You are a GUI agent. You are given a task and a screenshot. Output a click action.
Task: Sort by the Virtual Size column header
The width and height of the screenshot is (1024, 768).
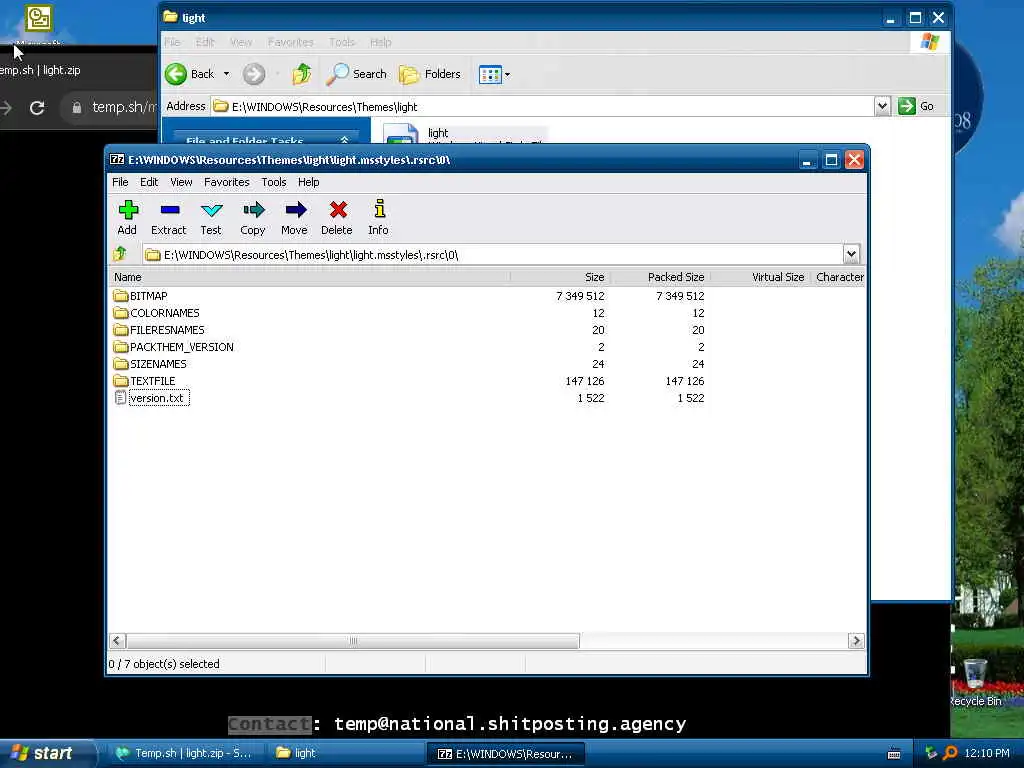pos(759,277)
